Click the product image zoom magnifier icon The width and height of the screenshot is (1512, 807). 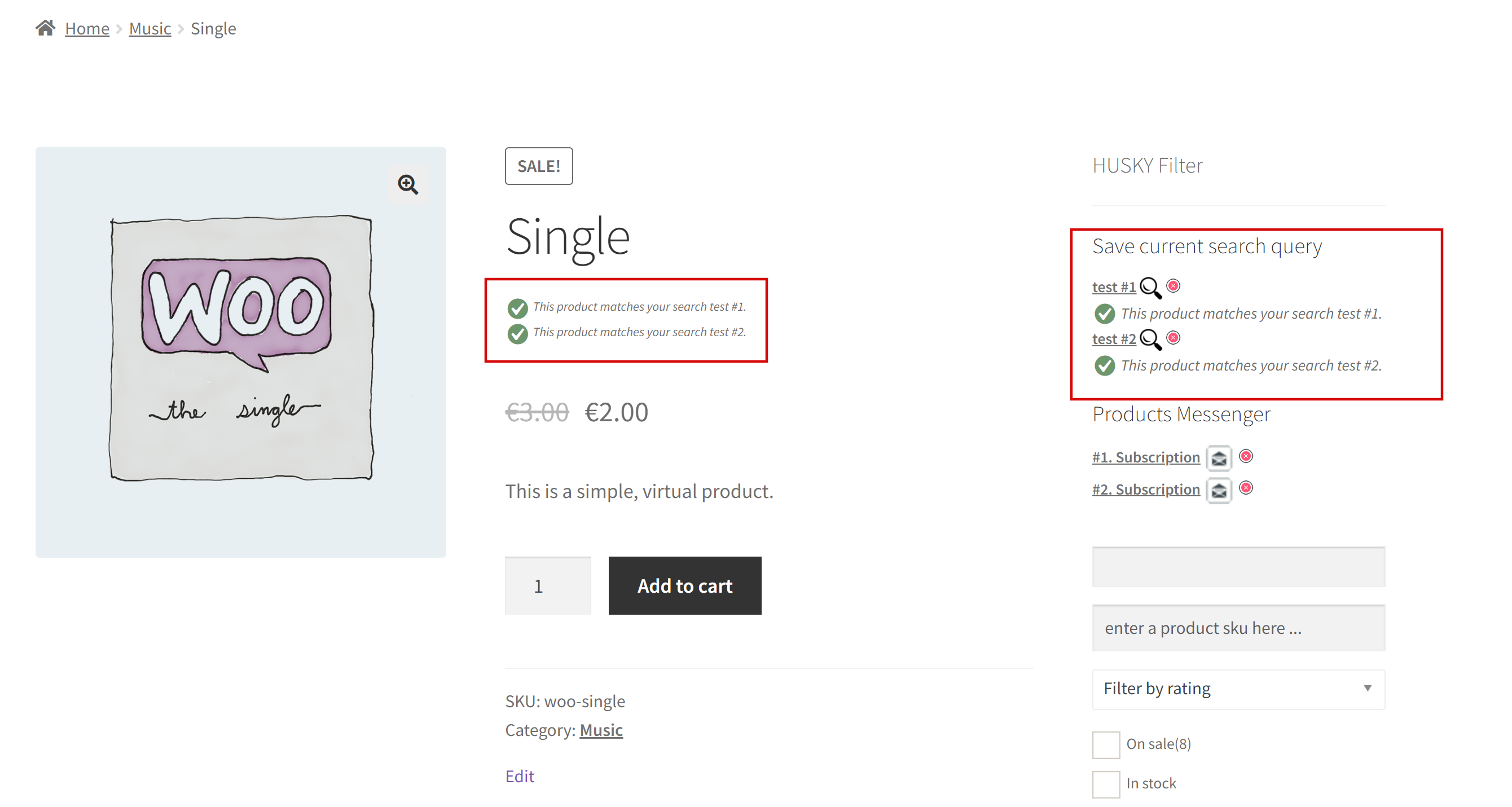tap(407, 184)
